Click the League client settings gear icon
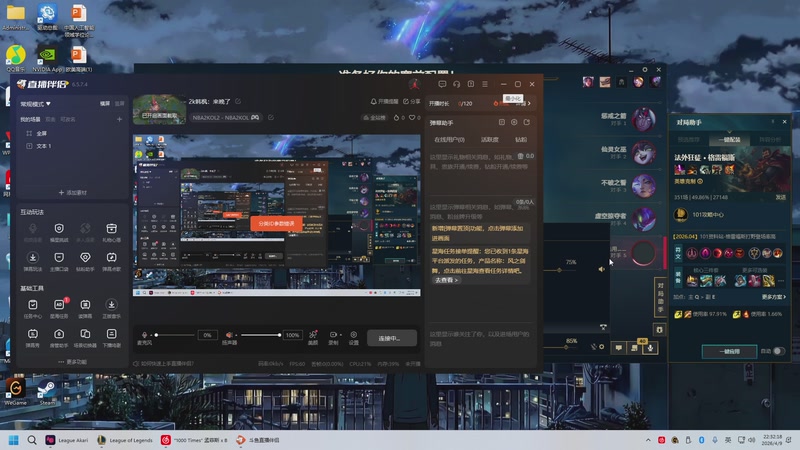The height and width of the screenshot is (450, 800). pyautogui.click(x=645, y=69)
